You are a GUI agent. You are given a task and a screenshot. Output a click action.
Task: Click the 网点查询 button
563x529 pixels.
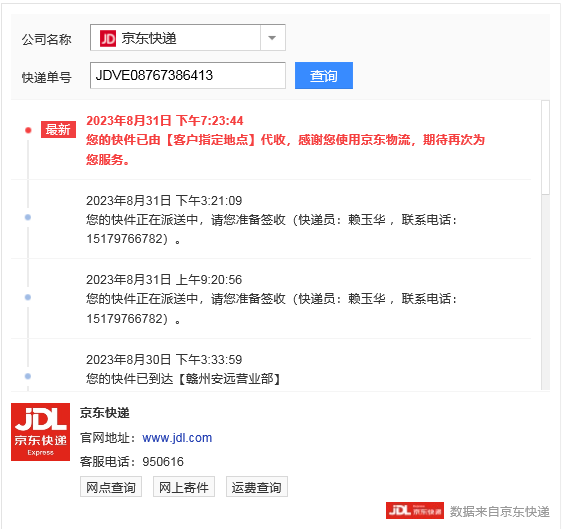pyautogui.click(x=111, y=487)
